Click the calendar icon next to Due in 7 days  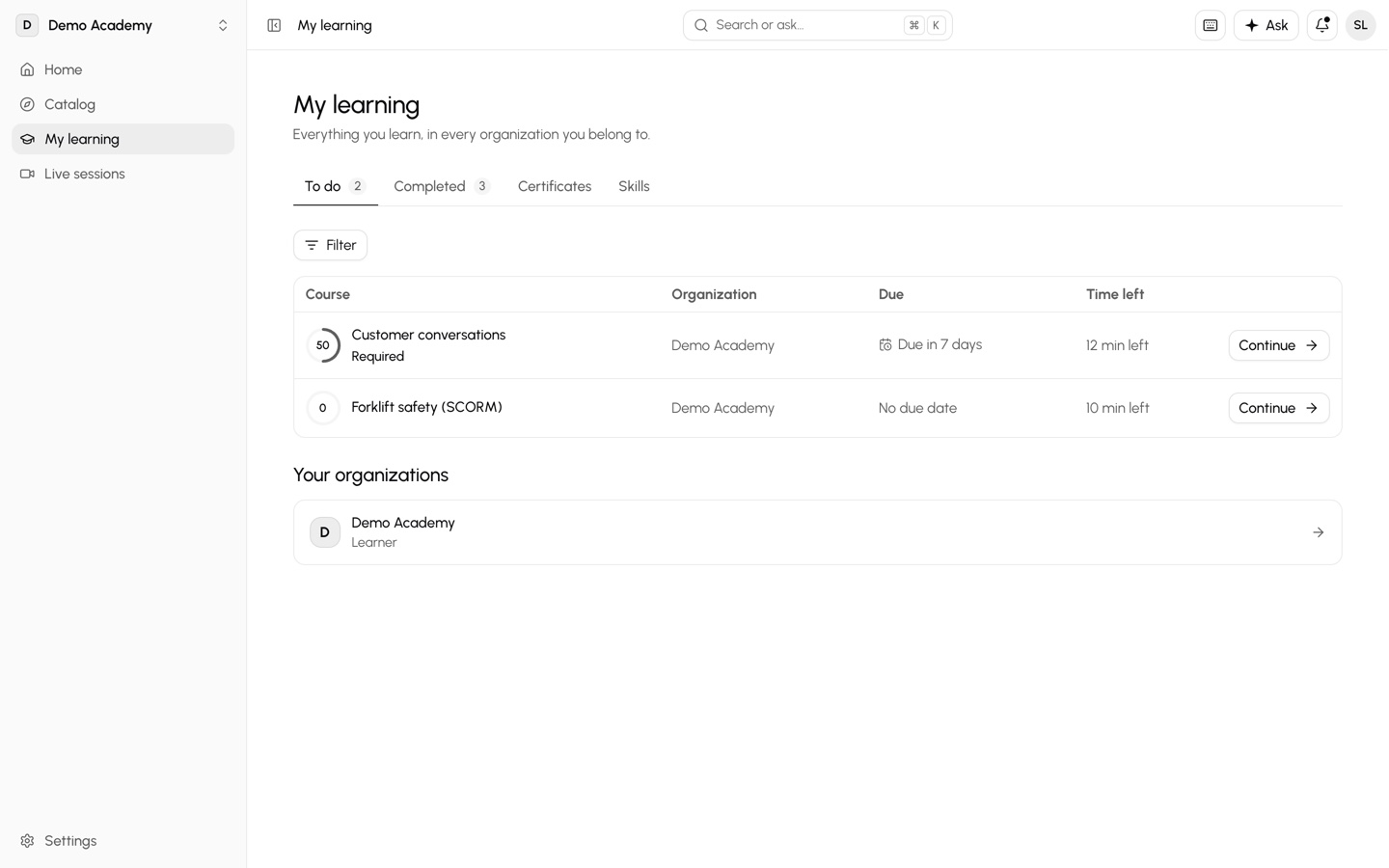coord(885,344)
